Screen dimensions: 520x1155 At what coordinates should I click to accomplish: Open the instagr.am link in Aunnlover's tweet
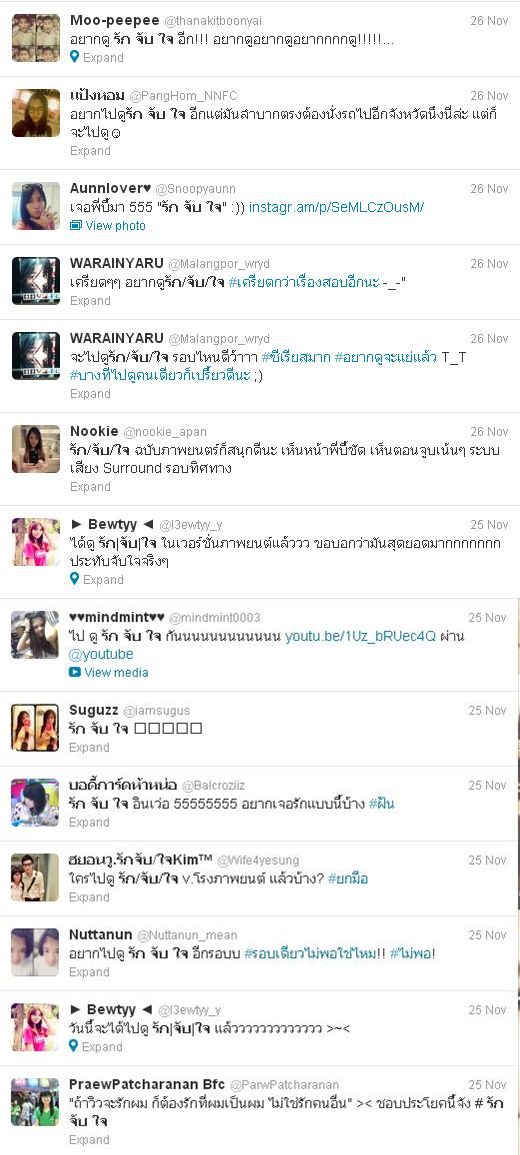click(x=336, y=208)
